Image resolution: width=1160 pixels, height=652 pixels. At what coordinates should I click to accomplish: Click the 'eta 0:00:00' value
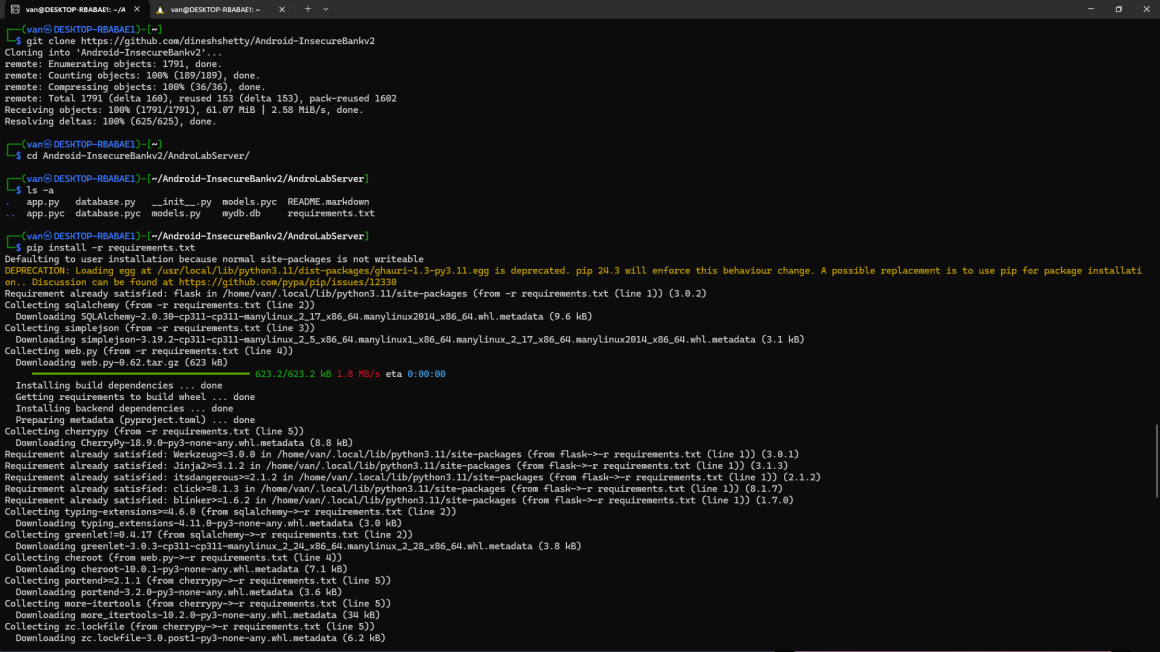click(415, 374)
